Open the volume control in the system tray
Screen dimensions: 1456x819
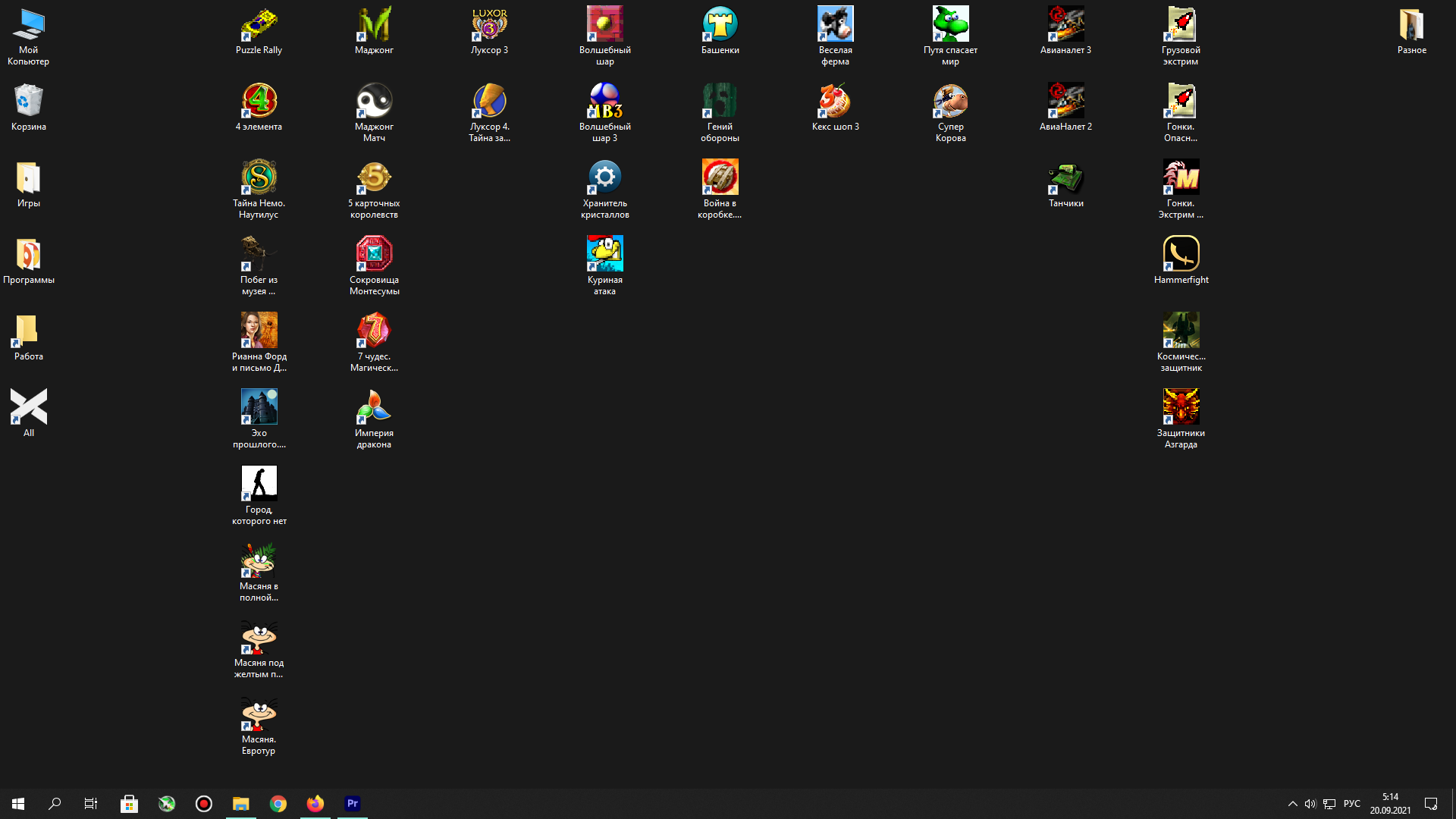coord(1310,804)
